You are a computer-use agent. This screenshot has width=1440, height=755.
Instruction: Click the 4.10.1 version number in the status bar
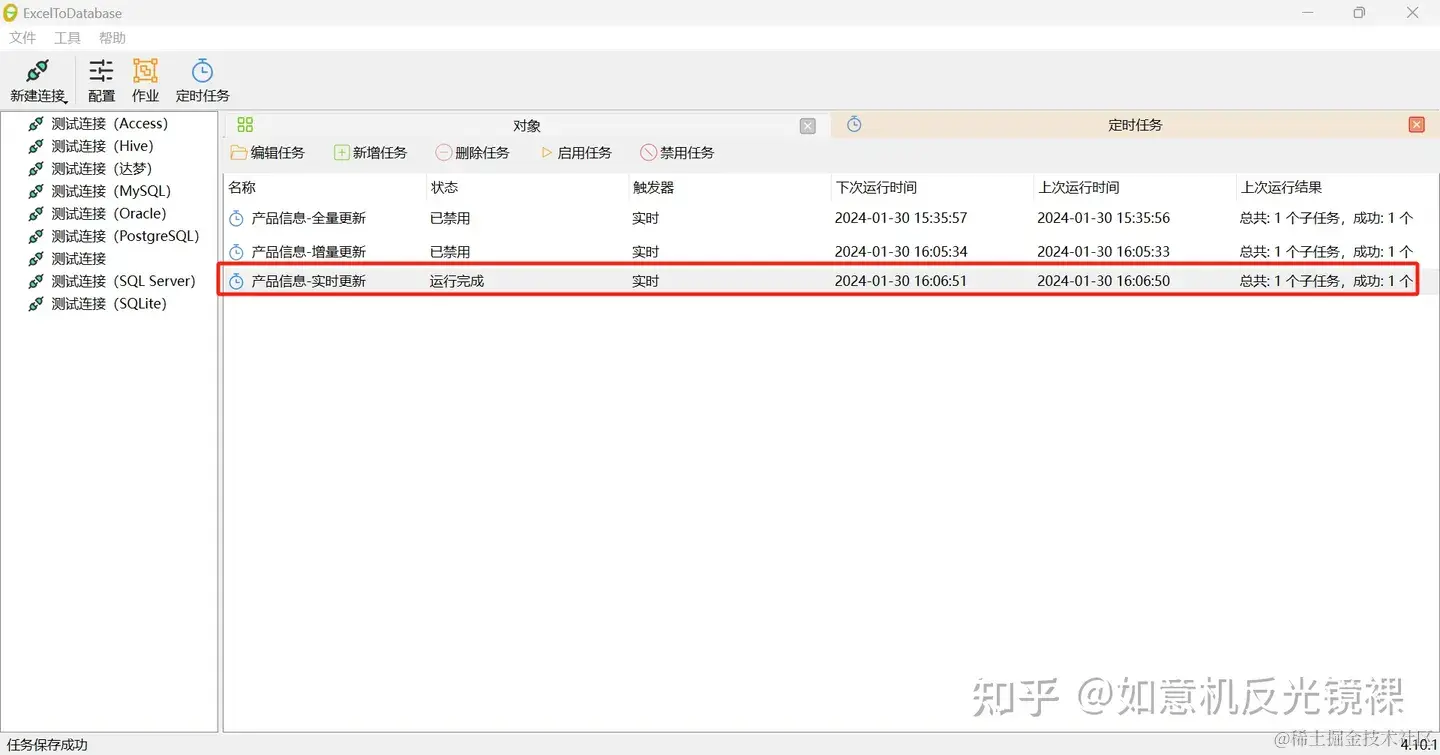pos(1419,745)
